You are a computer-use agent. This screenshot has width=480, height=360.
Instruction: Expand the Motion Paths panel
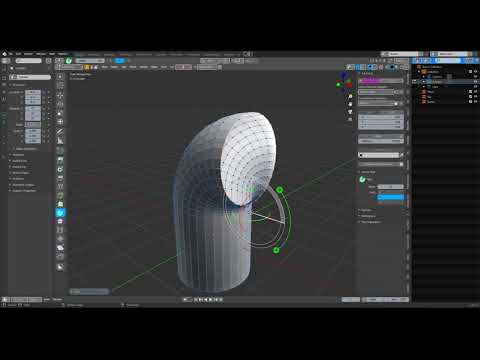click(21, 173)
